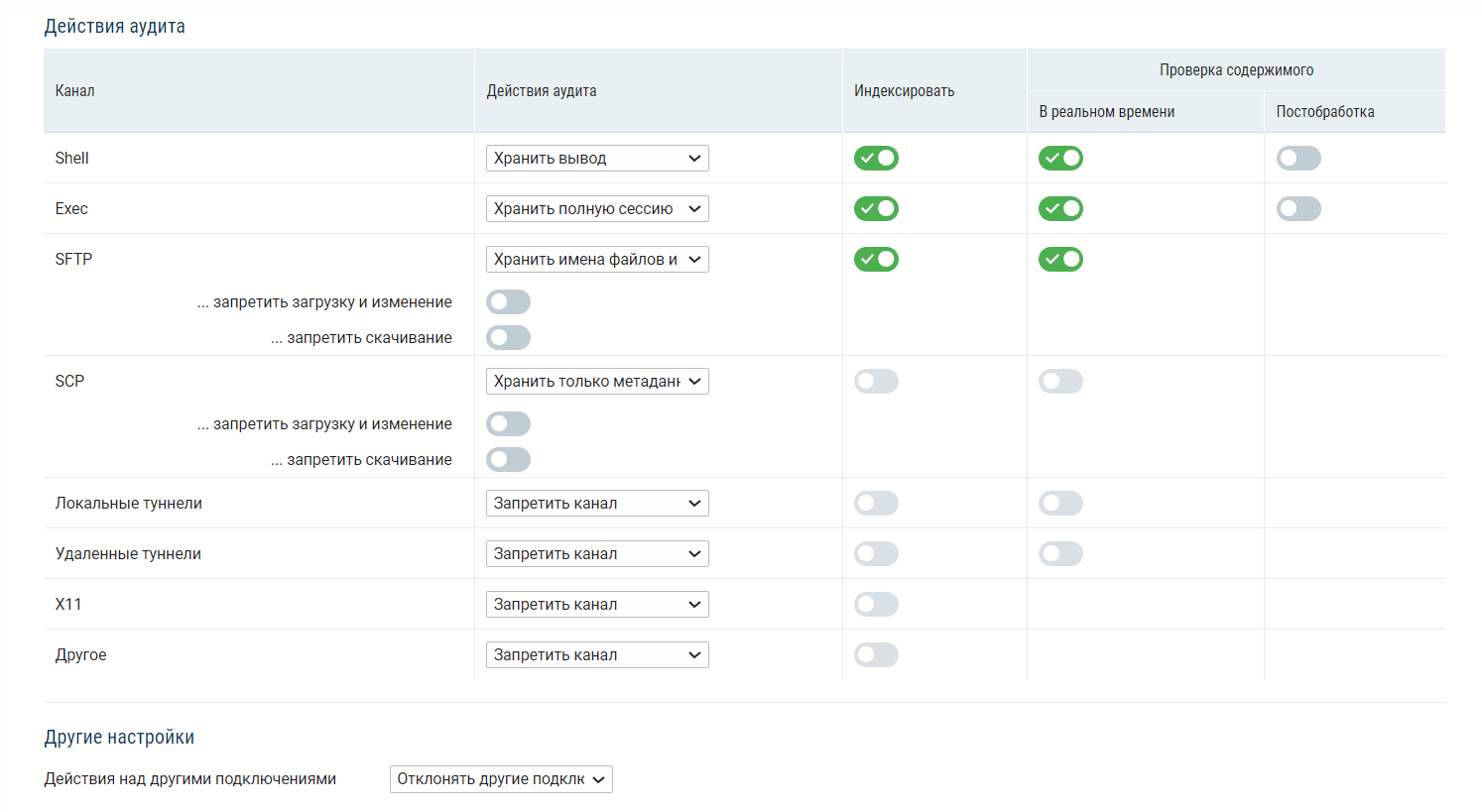The width and height of the screenshot is (1482, 812).
Task: Toggle real-time check for SFTP
Action: coord(1060,260)
